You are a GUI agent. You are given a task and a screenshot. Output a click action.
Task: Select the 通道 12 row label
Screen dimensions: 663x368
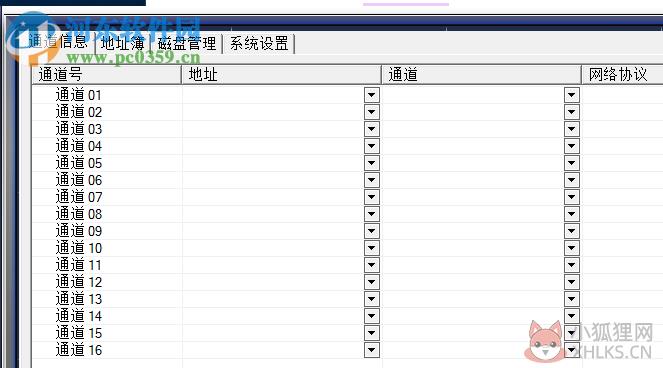[x=79, y=282]
